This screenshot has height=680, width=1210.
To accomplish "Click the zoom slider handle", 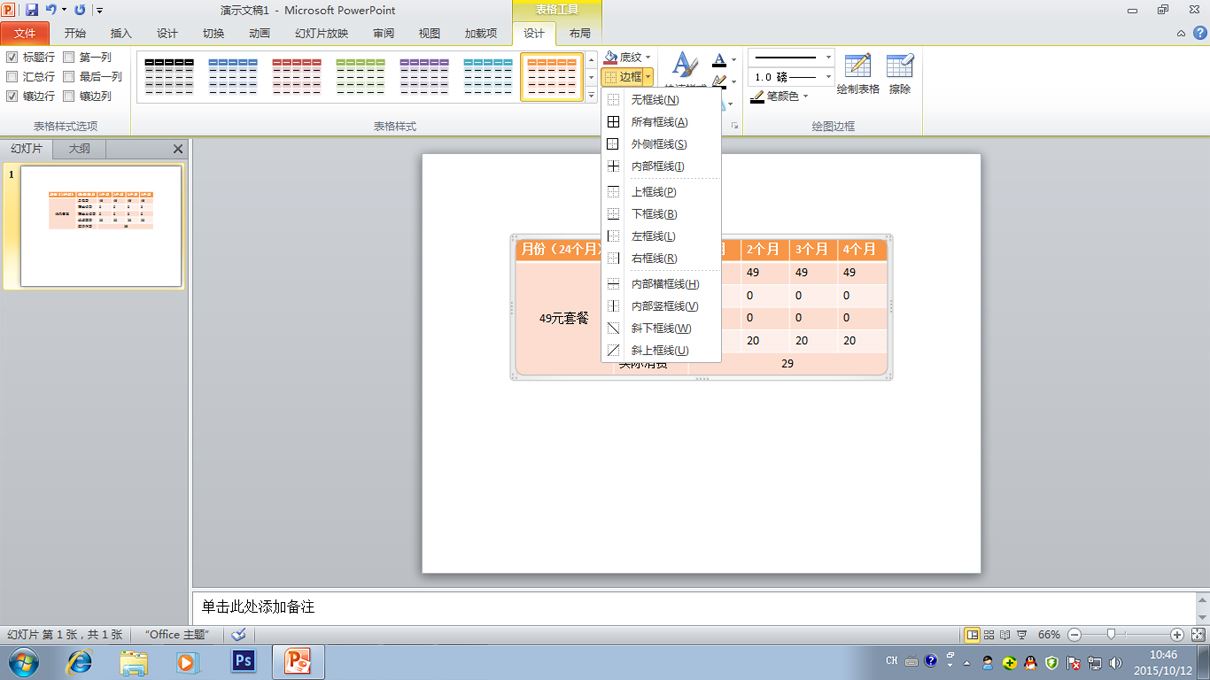I will tap(1110, 635).
